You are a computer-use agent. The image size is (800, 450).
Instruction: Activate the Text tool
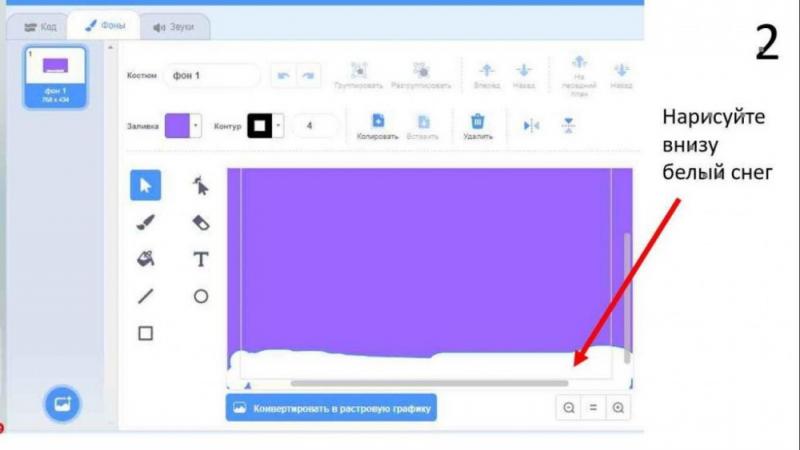201,259
